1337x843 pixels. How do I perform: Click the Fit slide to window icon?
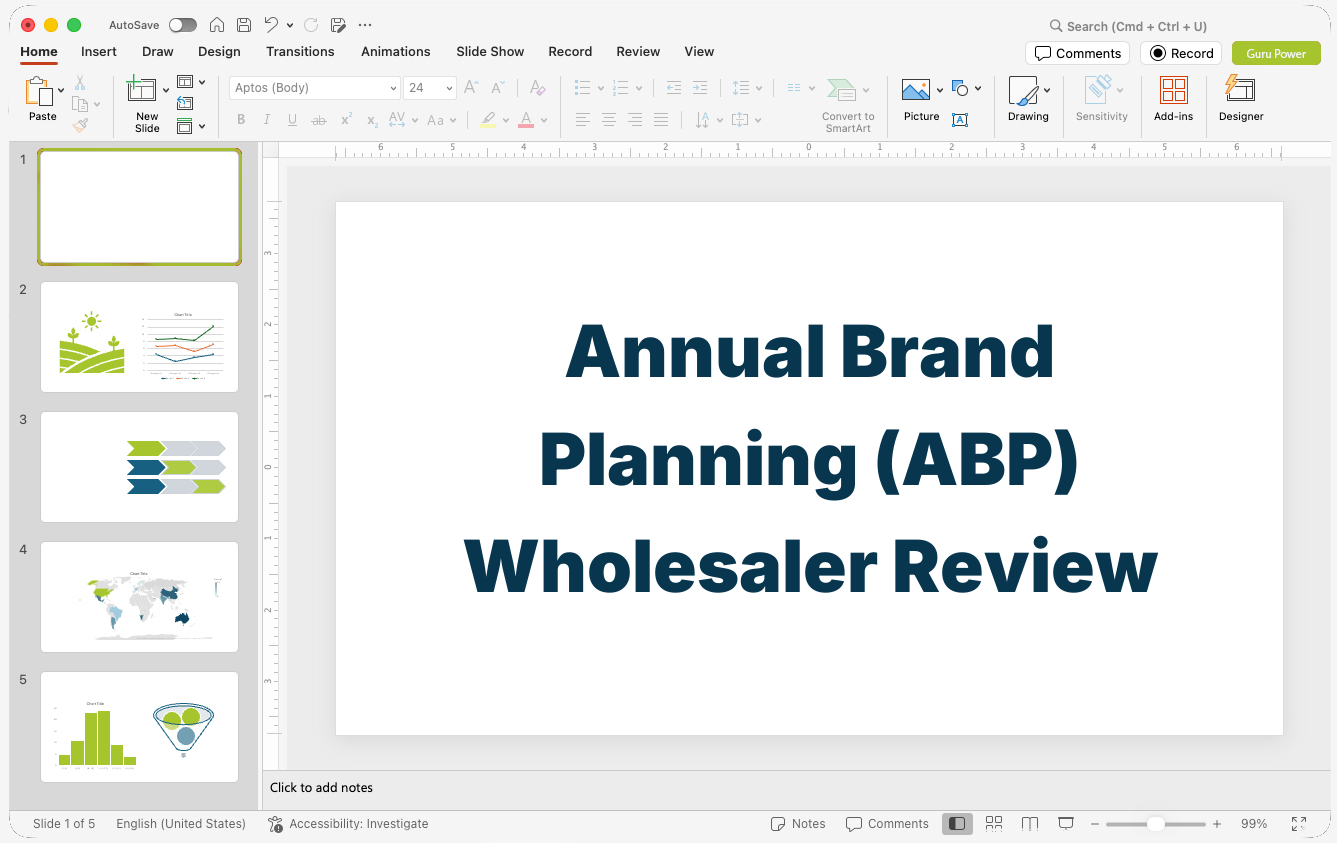[x=1299, y=824]
